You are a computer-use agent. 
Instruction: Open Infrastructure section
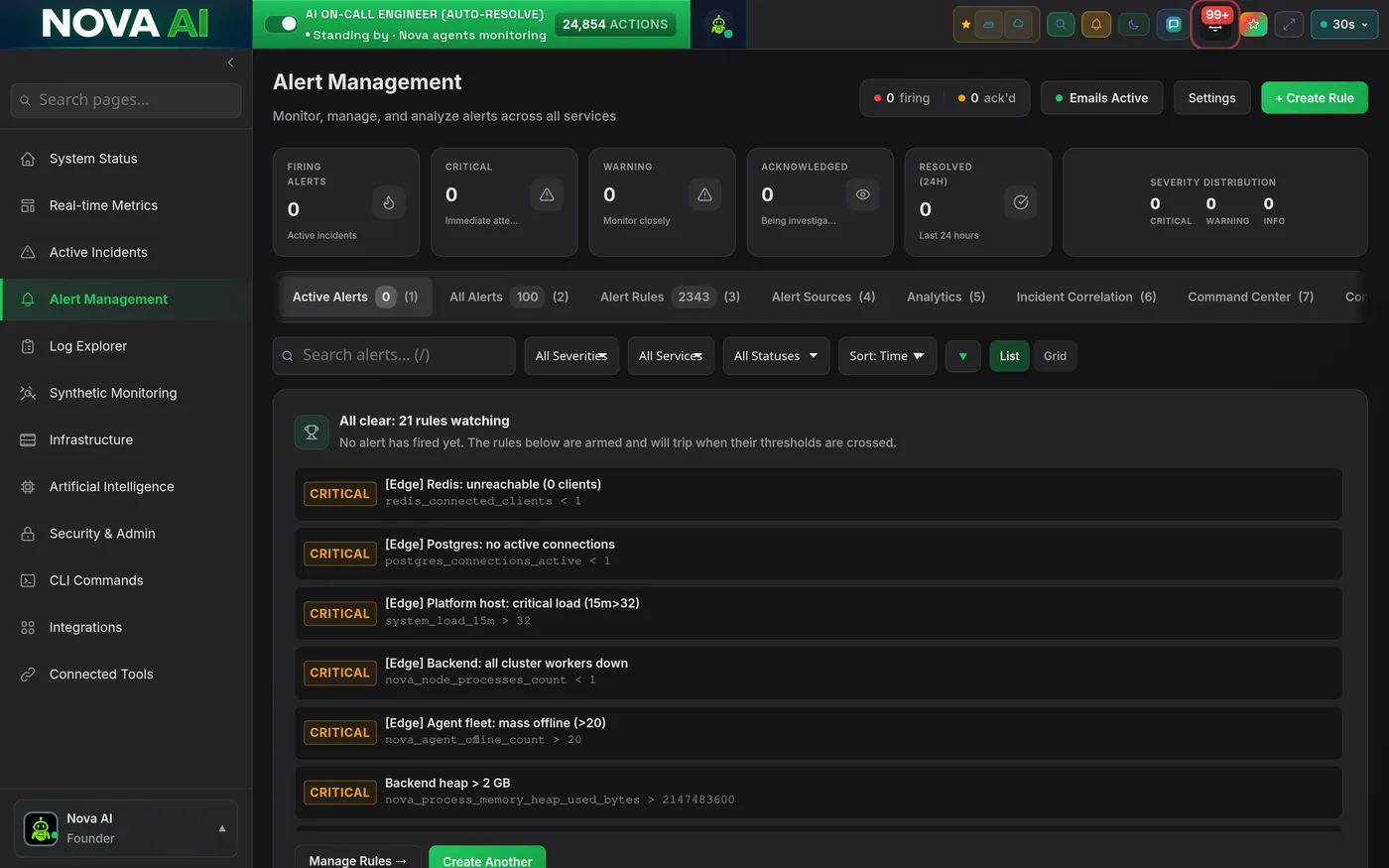click(126, 439)
